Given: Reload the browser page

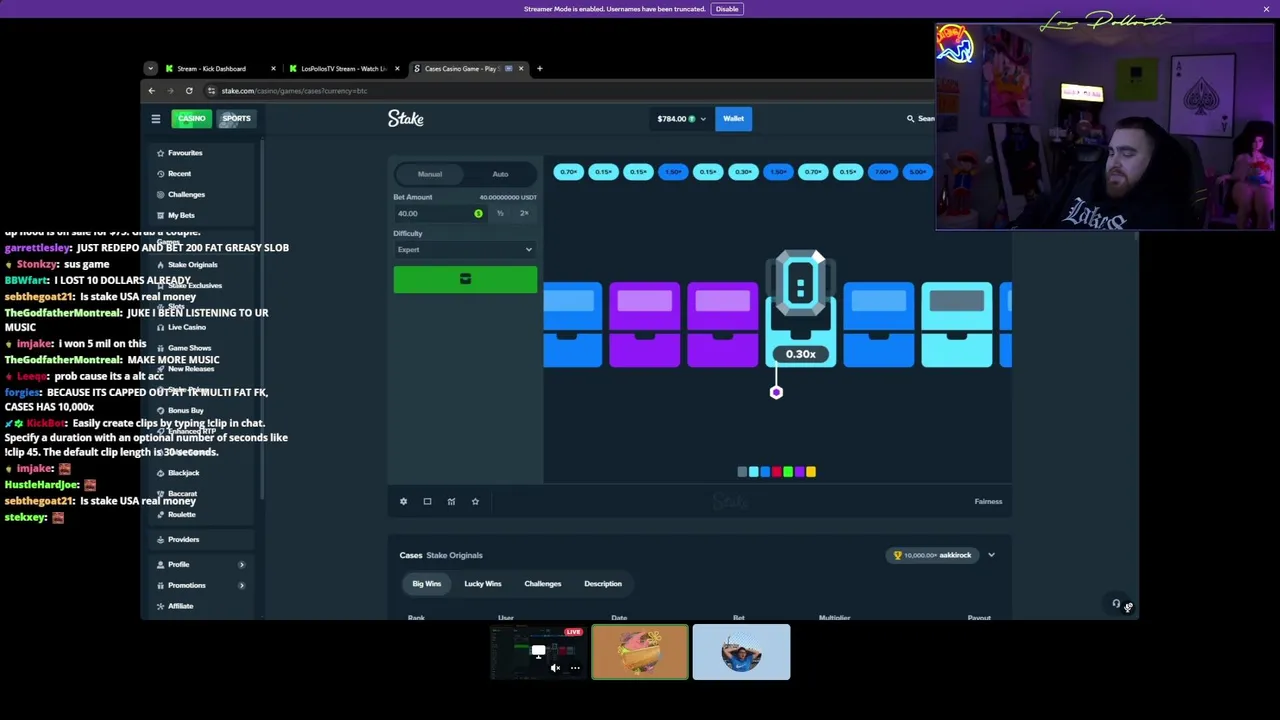Looking at the screenshot, I should coord(189,91).
